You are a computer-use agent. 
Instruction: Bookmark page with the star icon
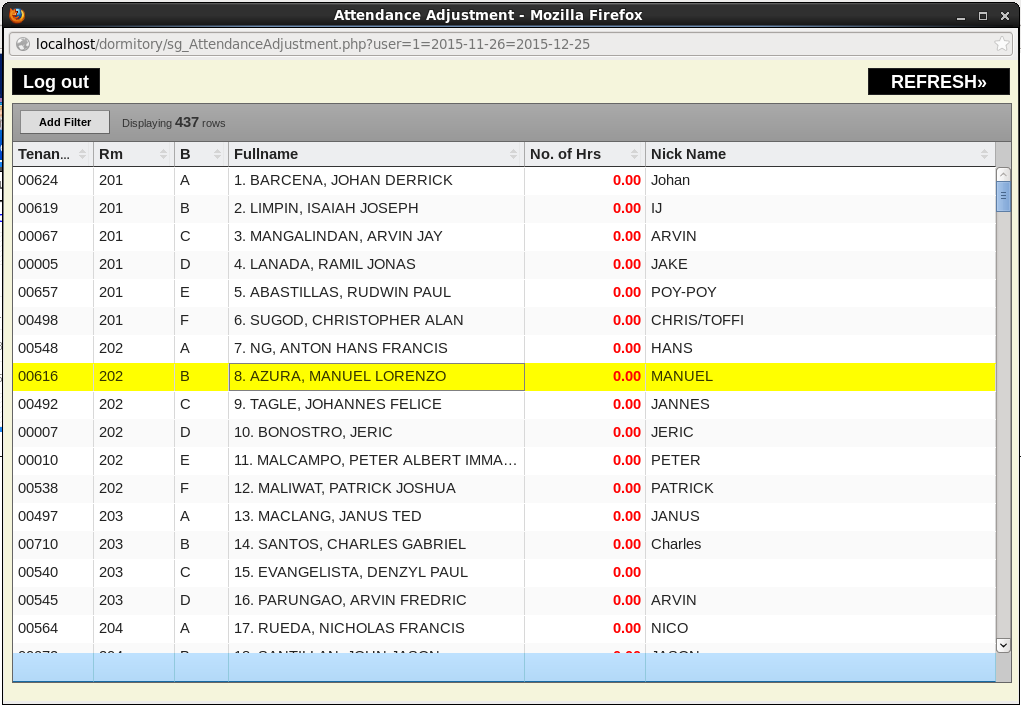coord(1001,44)
